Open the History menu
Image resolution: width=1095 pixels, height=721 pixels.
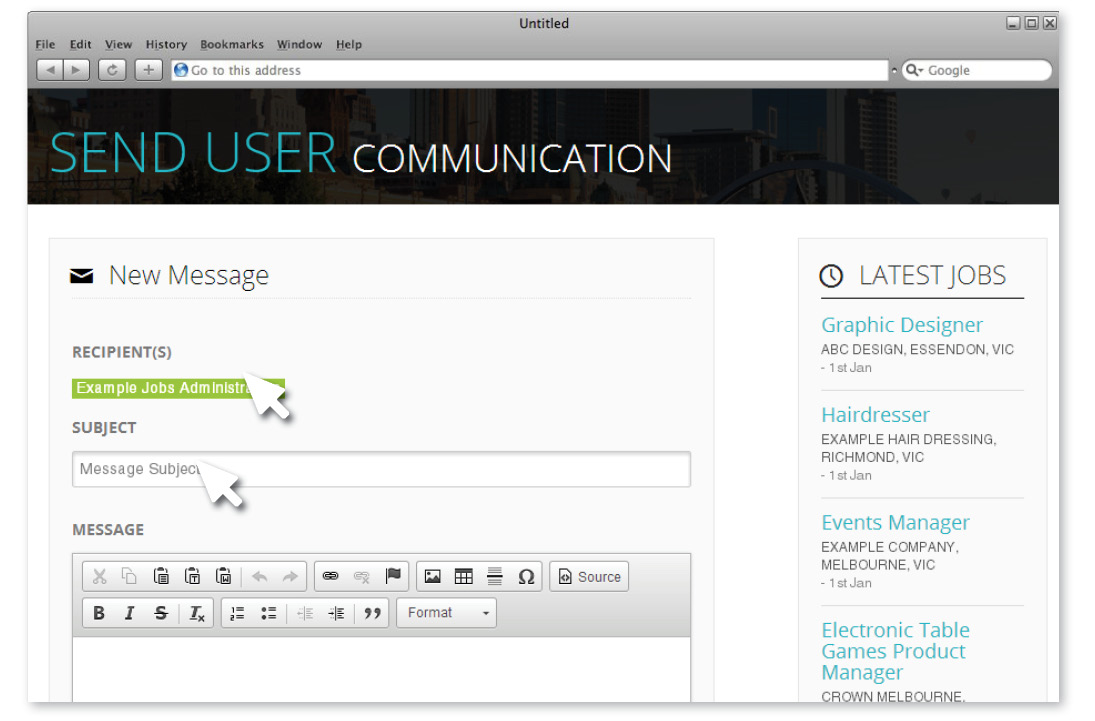click(166, 45)
